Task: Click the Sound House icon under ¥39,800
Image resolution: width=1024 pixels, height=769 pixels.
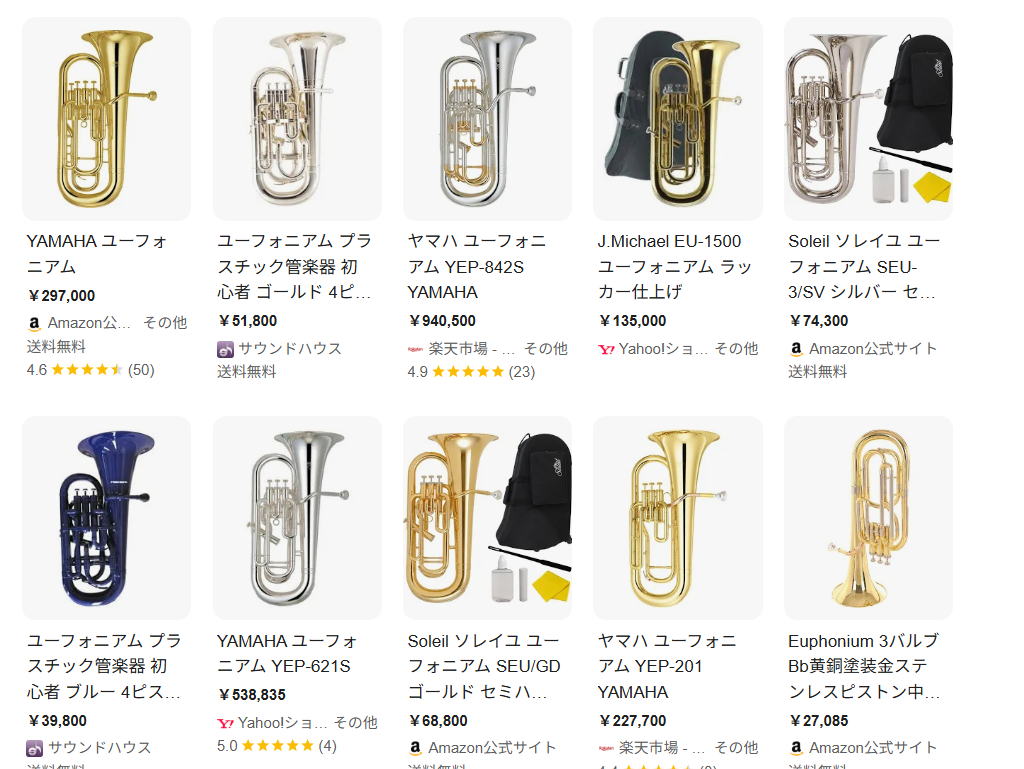Action: click(35, 747)
